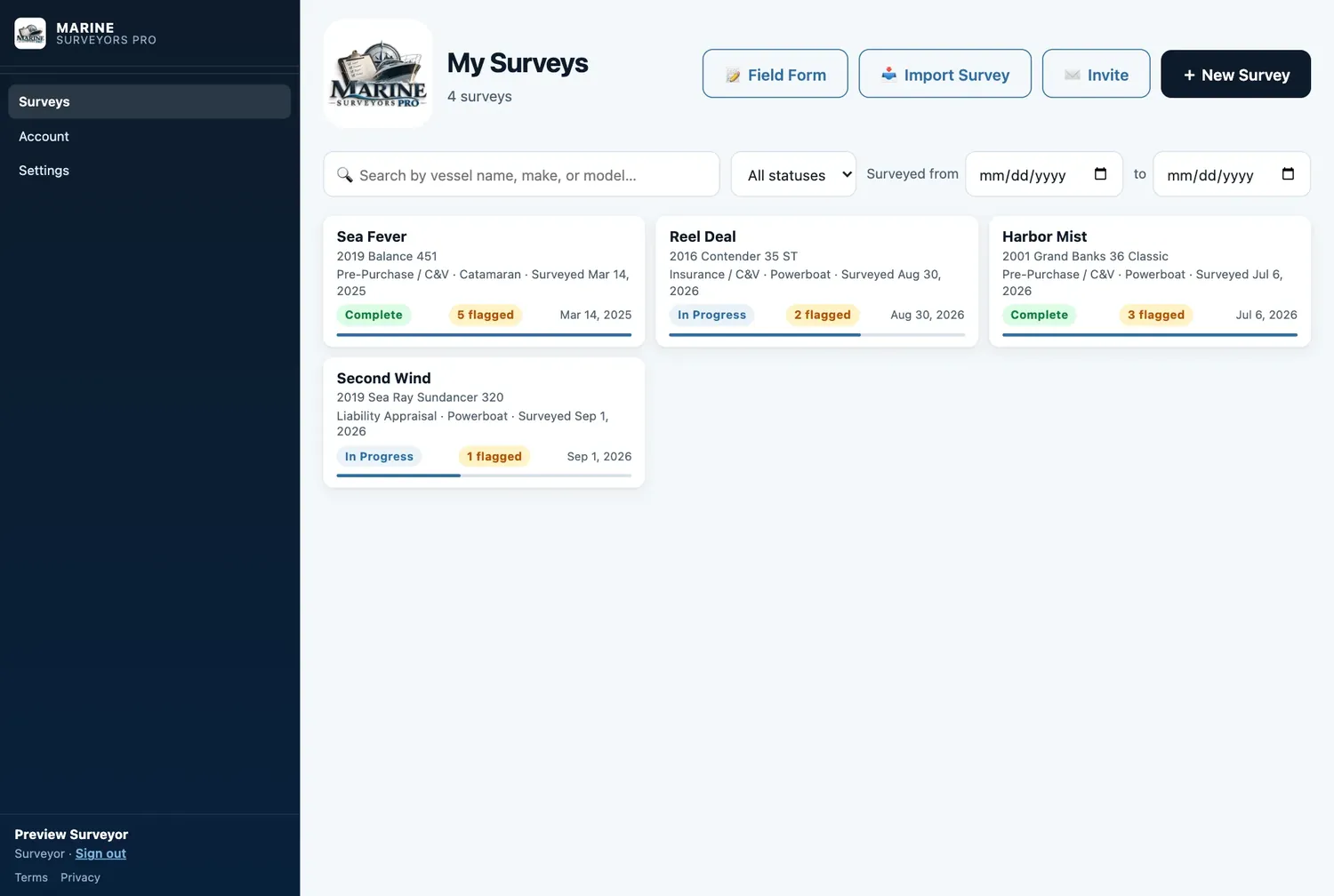Image resolution: width=1334 pixels, height=896 pixels.
Task: Click the 'Mar 14, 2025' date
Action: click(x=596, y=315)
